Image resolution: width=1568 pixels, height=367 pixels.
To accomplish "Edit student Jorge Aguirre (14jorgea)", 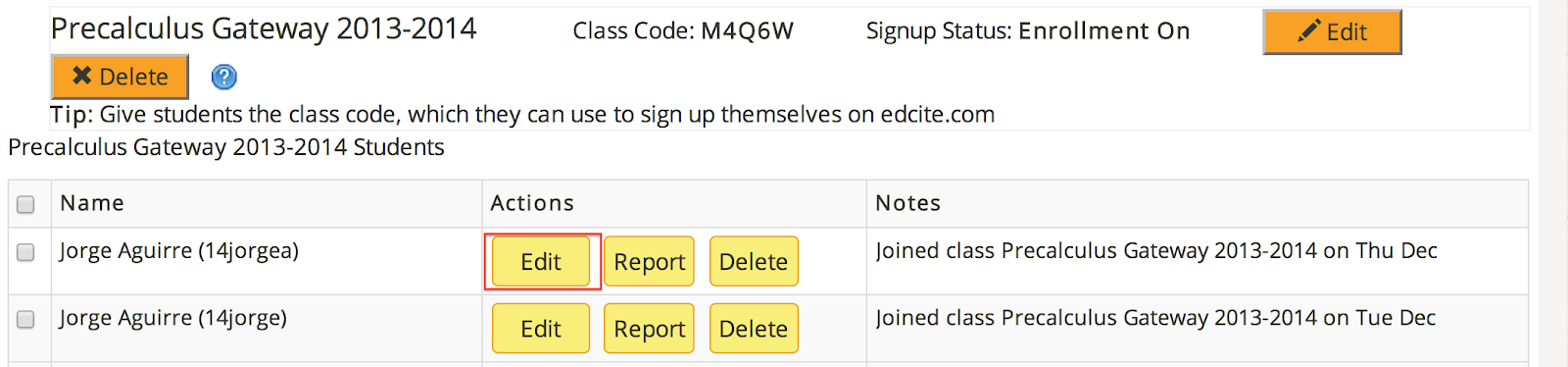I will pos(541,262).
